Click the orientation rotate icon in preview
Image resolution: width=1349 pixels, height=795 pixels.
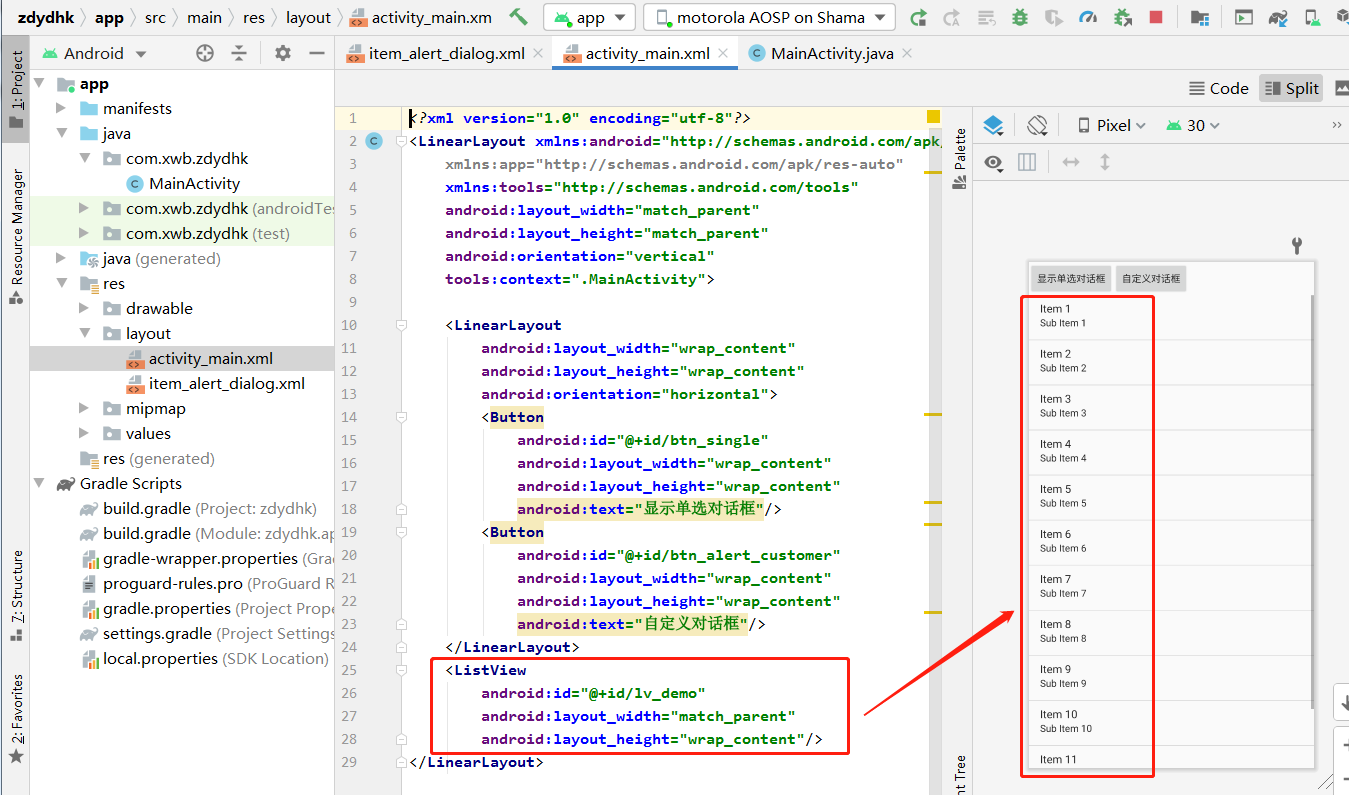click(1037, 125)
